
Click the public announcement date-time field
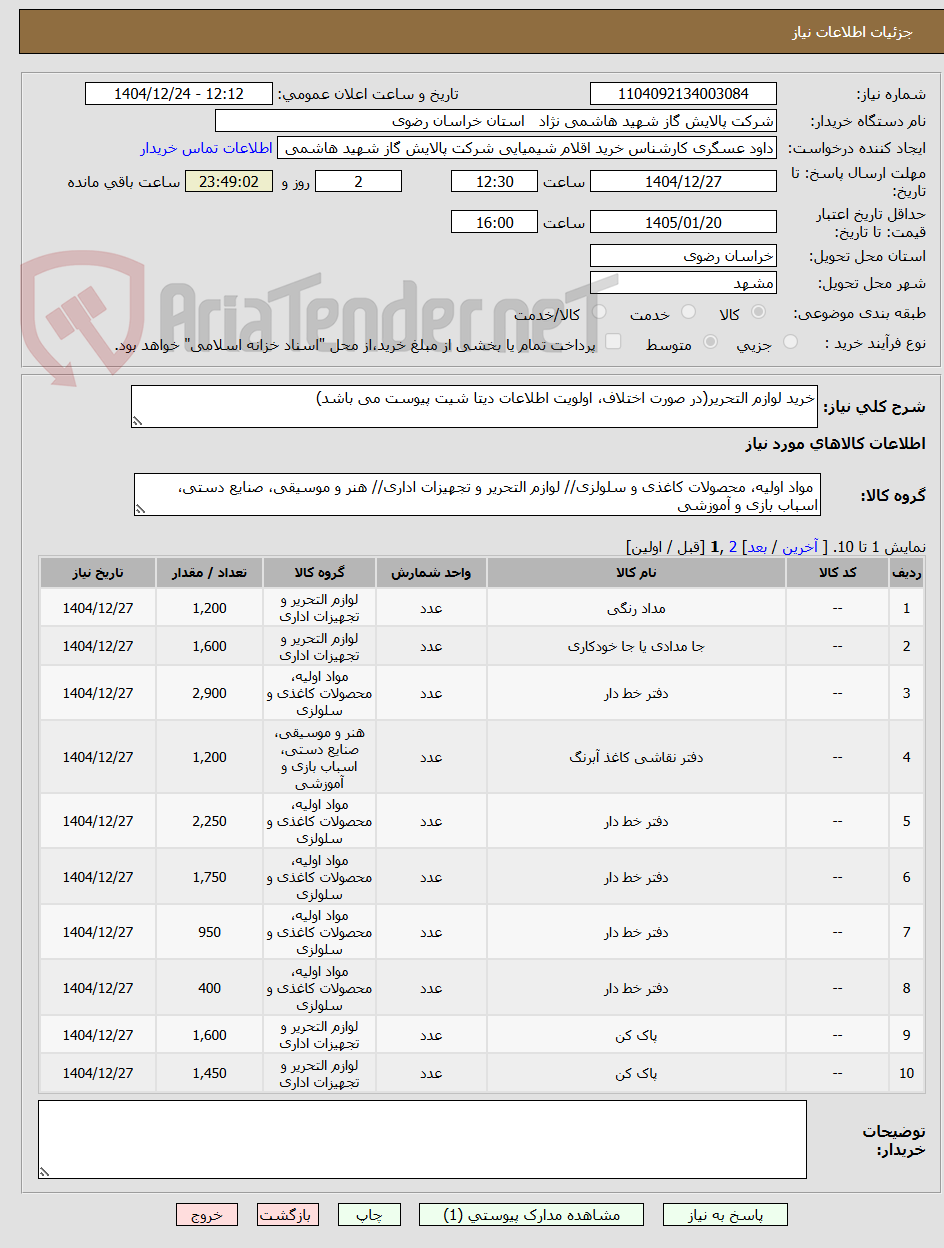click(179, 94)
